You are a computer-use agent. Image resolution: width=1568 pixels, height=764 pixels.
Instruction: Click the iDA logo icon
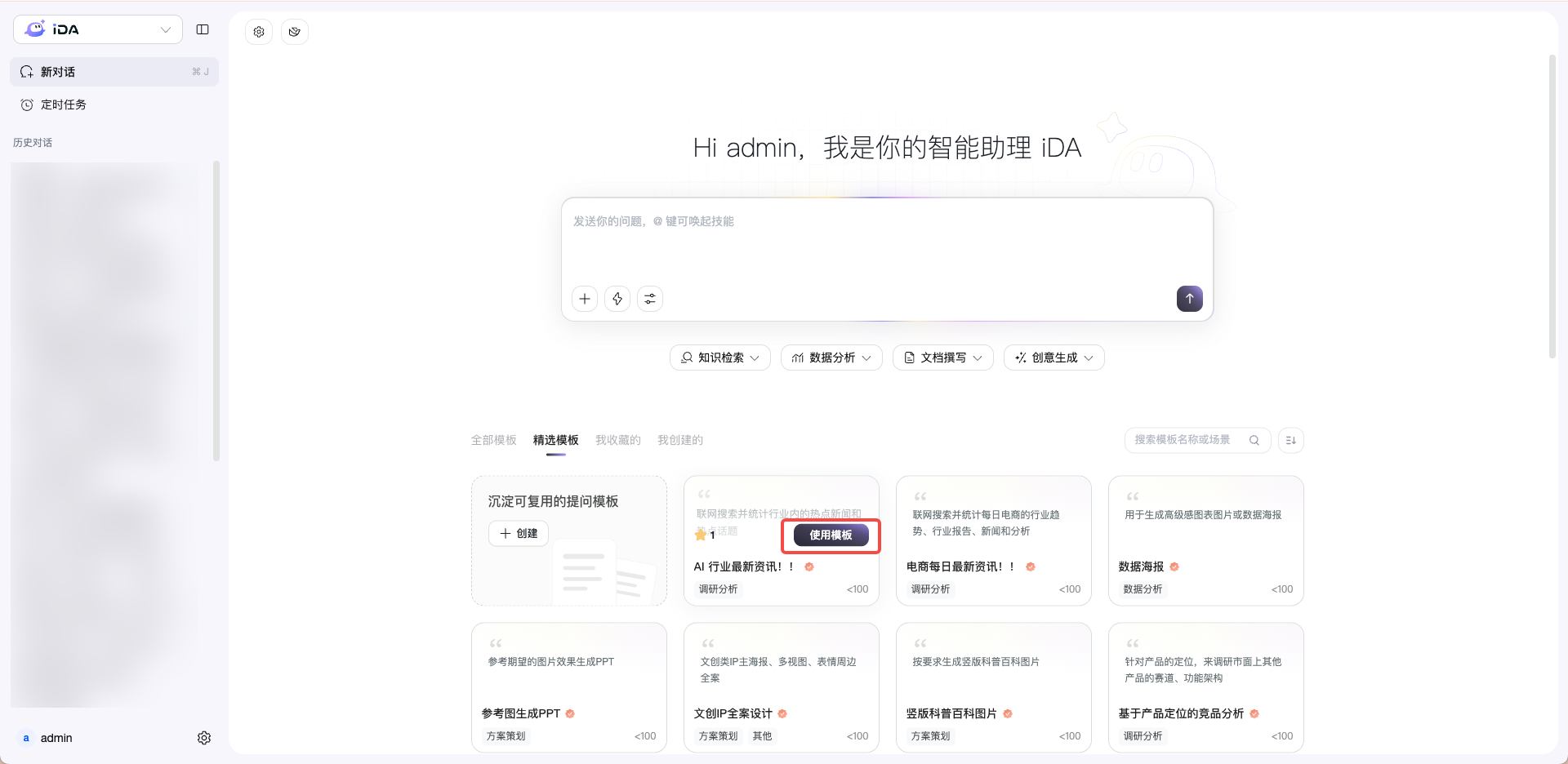[x=35, y=29]
